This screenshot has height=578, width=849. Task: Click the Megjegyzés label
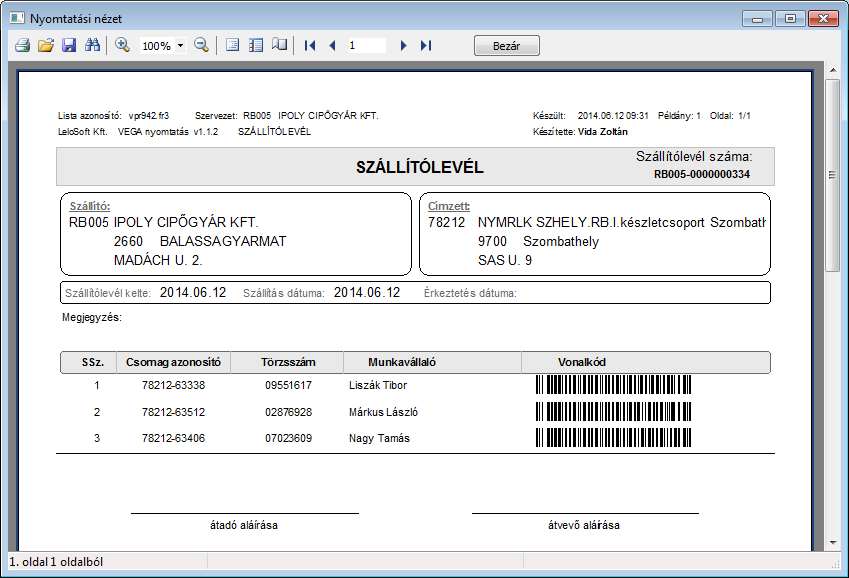pyautogui.click(x=92, y=317)
